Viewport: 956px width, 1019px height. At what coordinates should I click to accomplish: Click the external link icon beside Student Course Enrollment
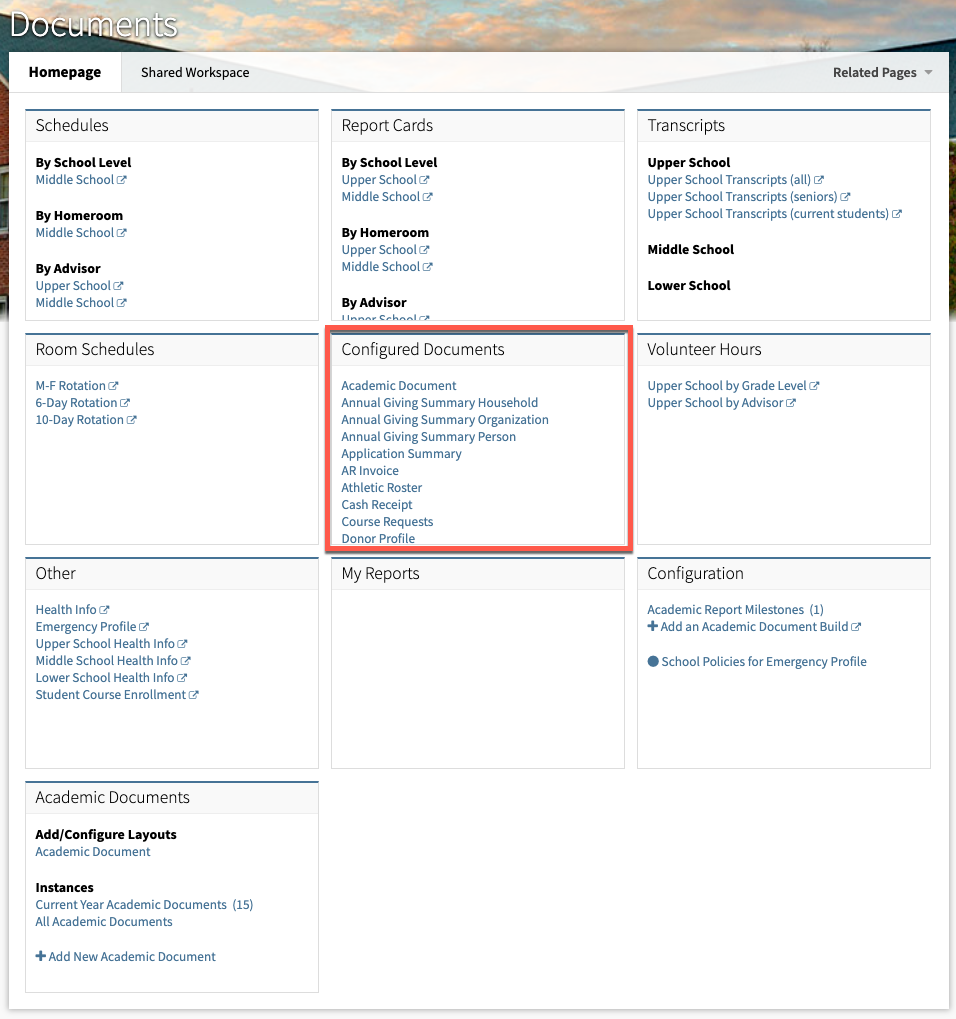tap(195, 693)
